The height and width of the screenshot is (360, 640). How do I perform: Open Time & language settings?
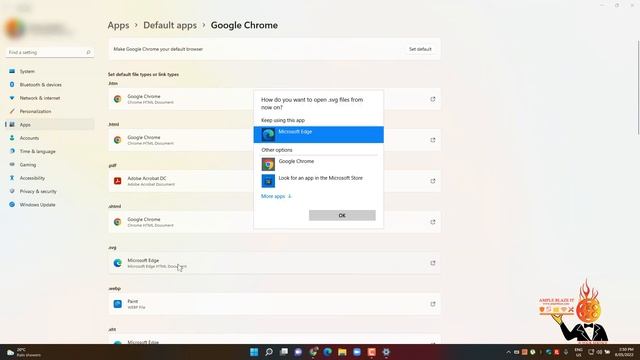tap(49, 151)
